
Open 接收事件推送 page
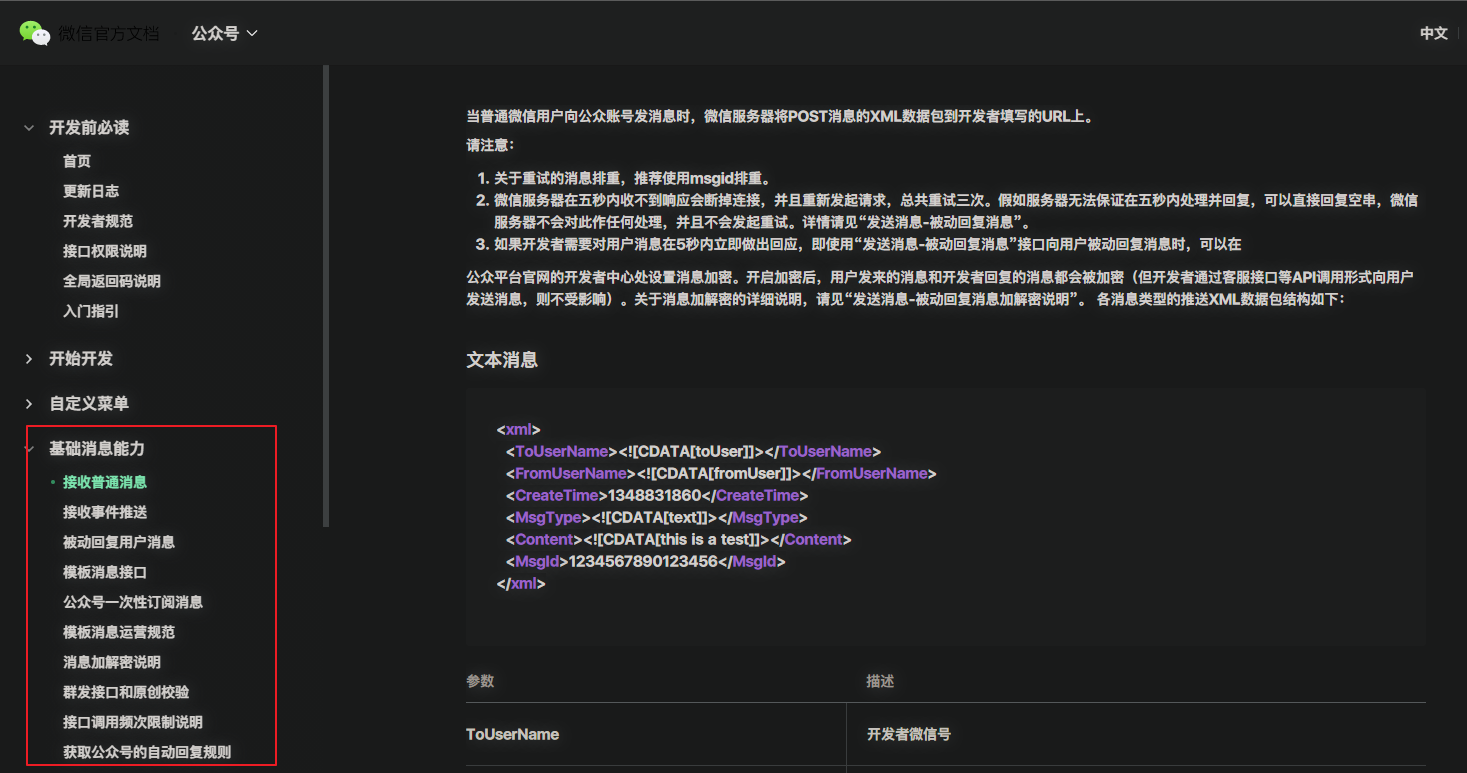pos(105,512)
